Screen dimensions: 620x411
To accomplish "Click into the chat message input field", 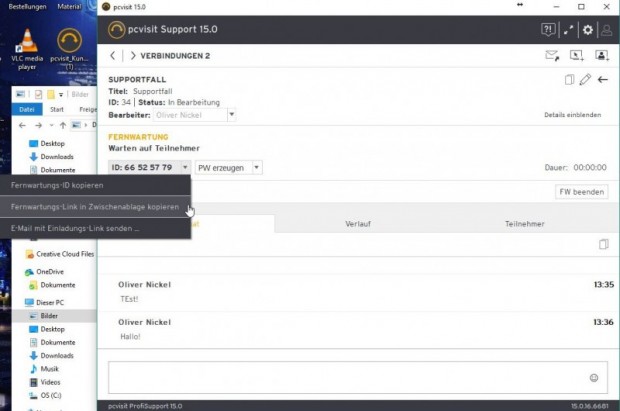I will (340, 377).
